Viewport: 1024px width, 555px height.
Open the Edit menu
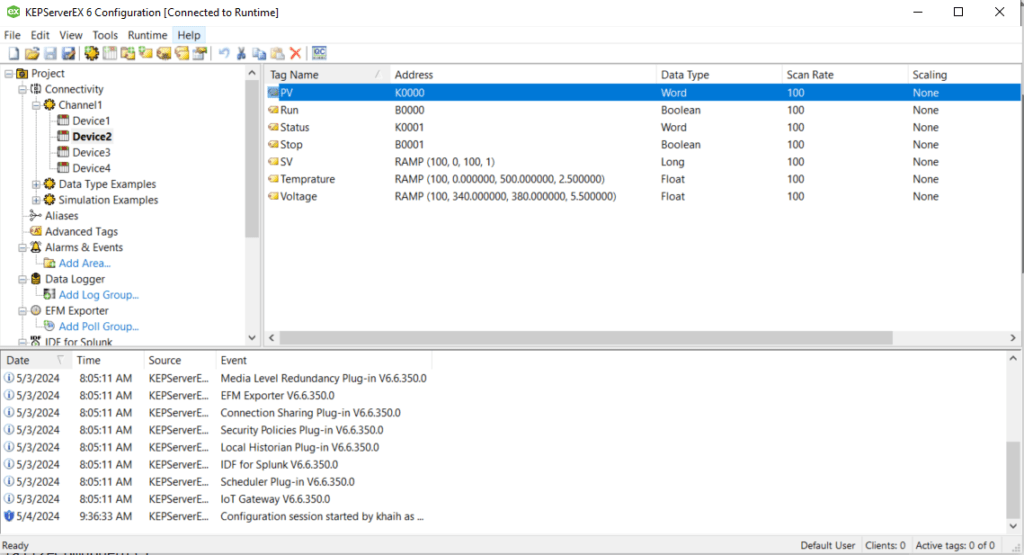[x=40, y=35]
